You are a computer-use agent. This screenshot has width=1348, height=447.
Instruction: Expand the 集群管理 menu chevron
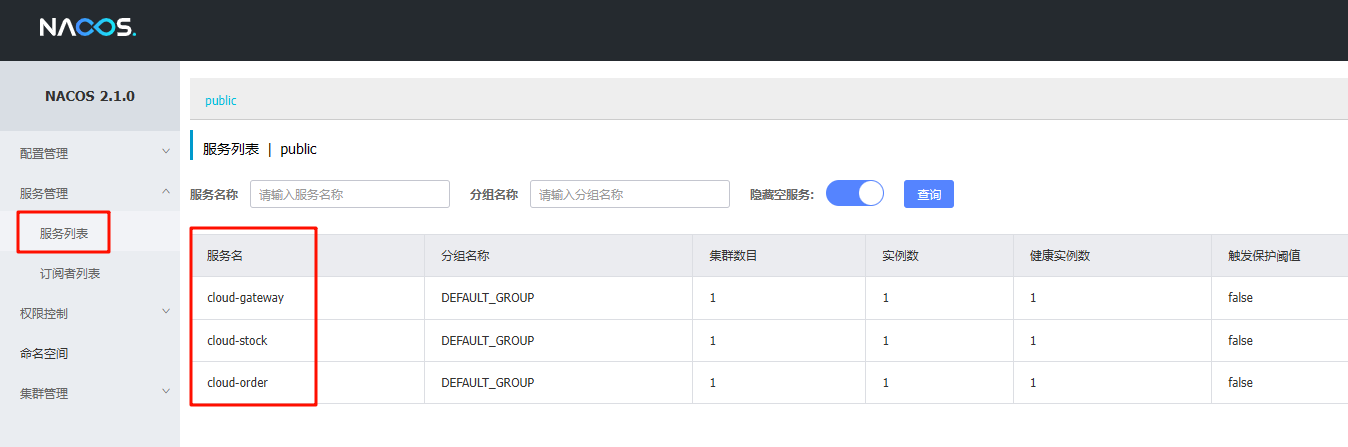click(166, 392)
